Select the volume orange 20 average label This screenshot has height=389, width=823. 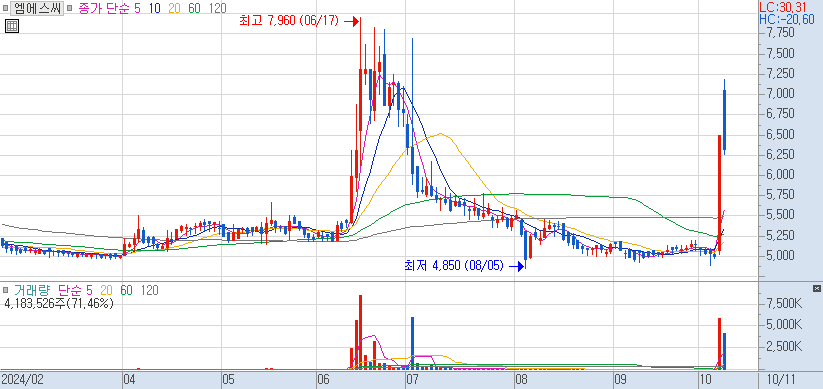(106, 290)
